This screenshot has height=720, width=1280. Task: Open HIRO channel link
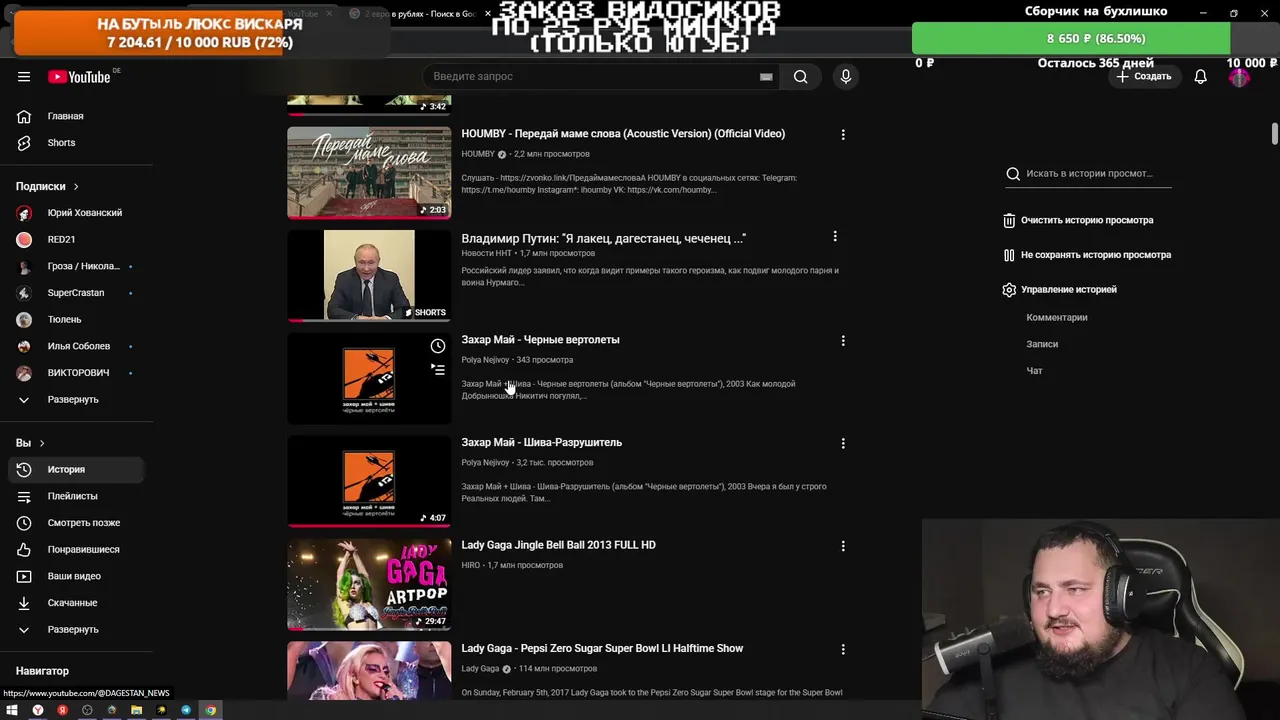pos(470,566)
